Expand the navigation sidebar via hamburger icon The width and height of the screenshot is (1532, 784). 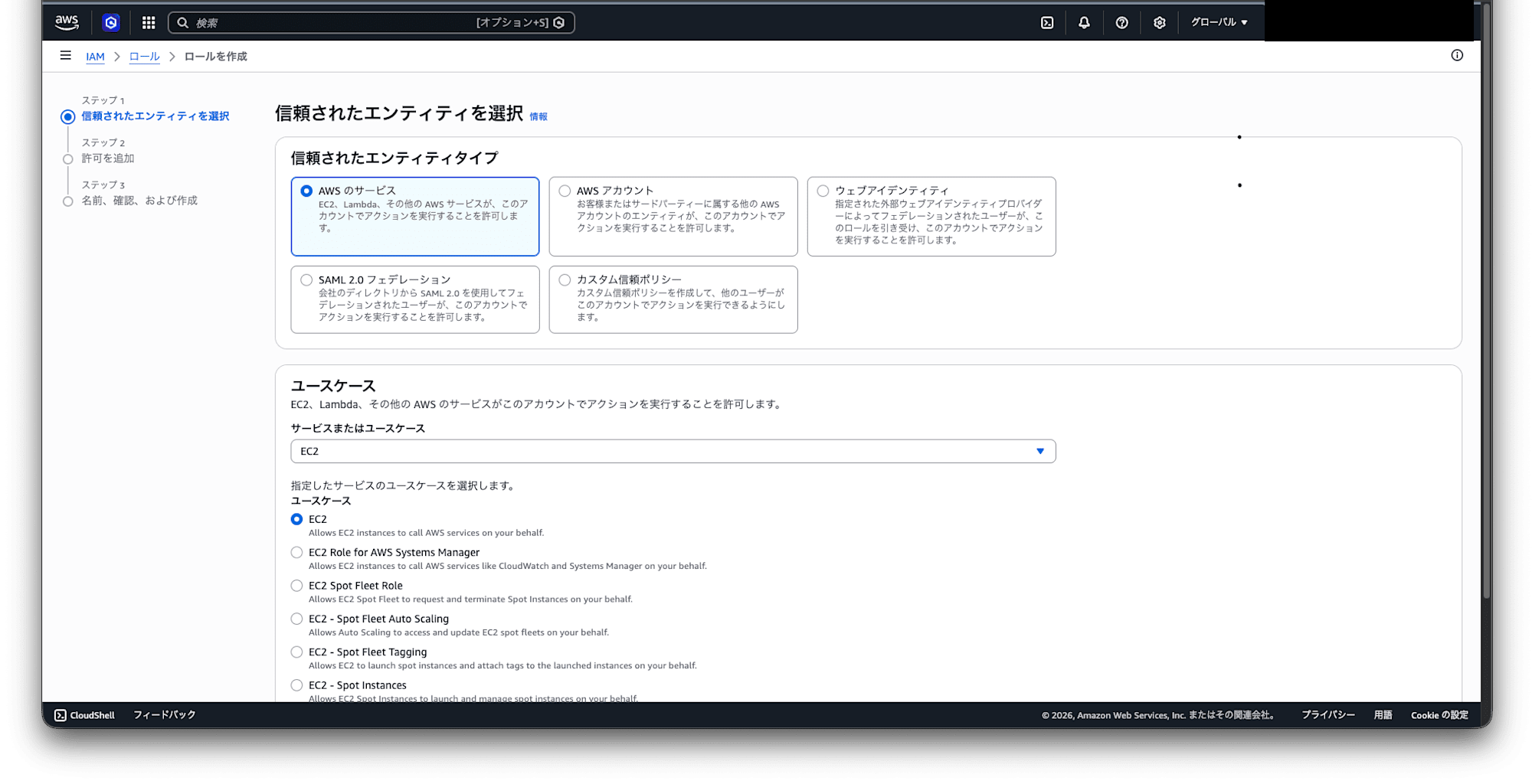click(x=65, y=55)
